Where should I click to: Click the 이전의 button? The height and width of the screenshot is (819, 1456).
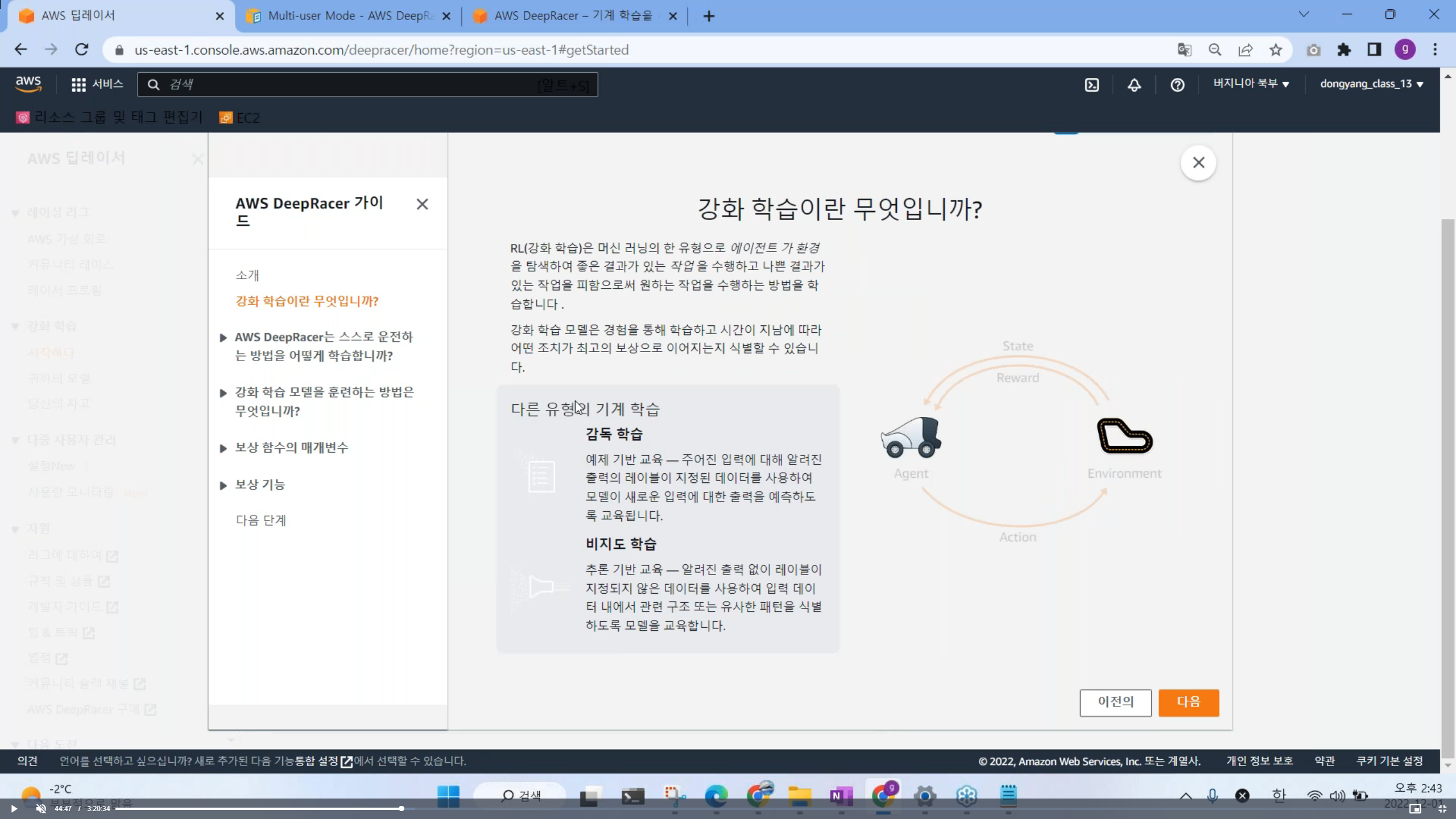(1115, 702)
